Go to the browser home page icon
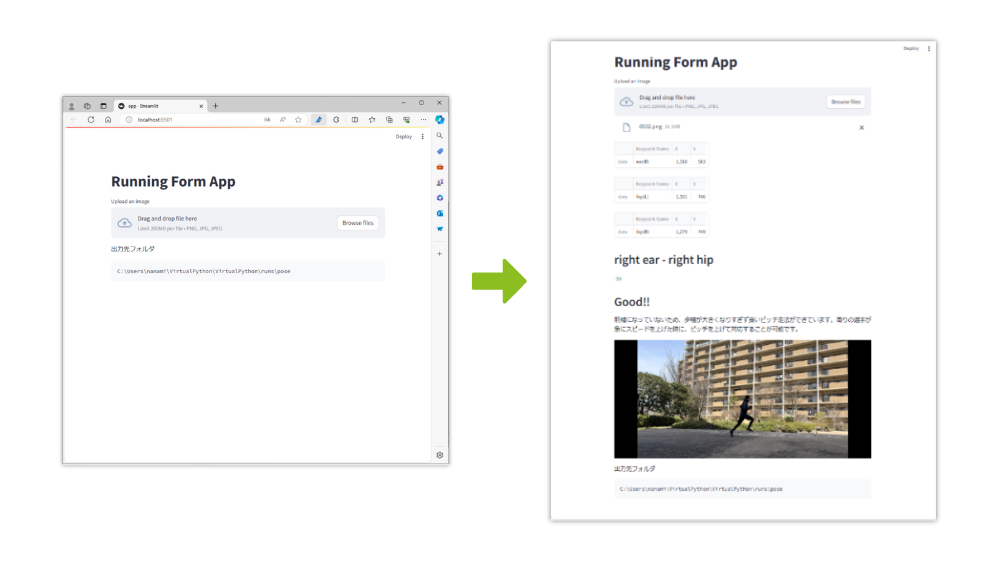Screen dimensions: 1000x562 click(108, 119)
